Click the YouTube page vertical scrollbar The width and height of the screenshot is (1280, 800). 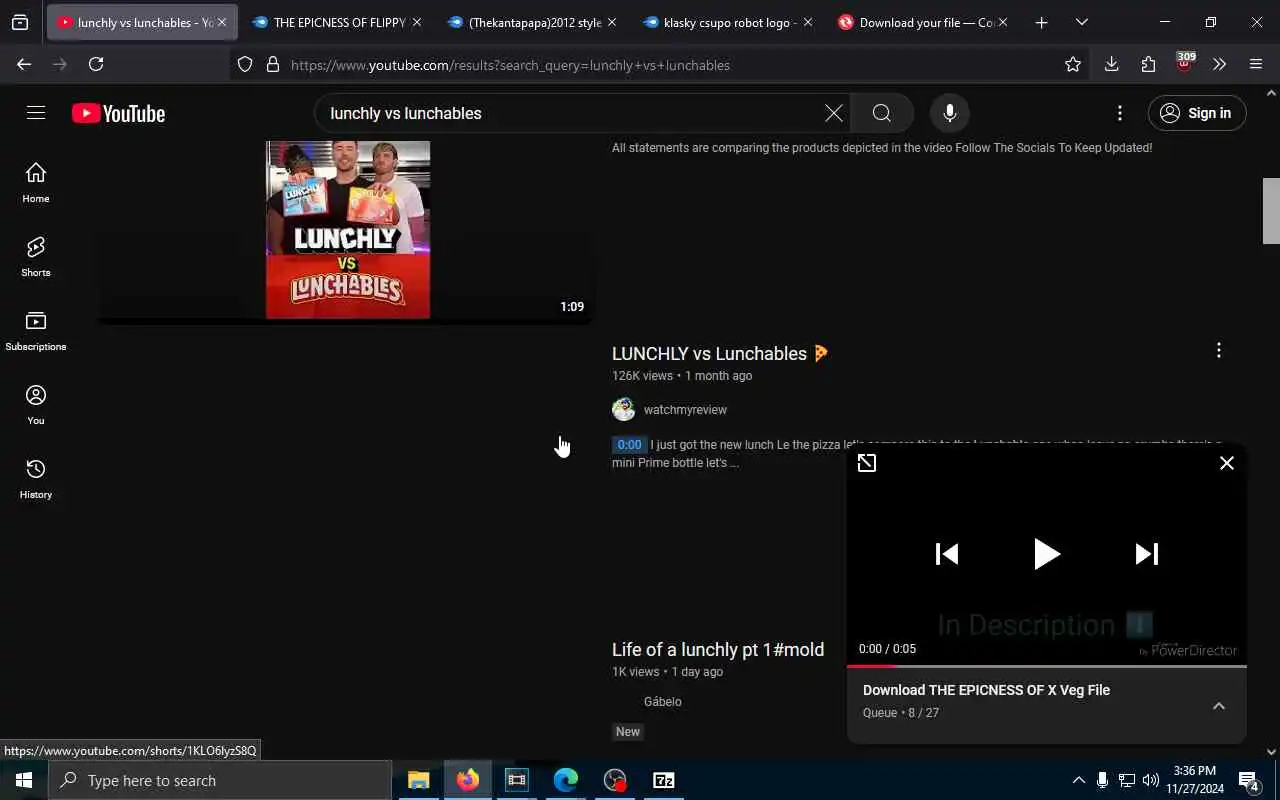1271,210
